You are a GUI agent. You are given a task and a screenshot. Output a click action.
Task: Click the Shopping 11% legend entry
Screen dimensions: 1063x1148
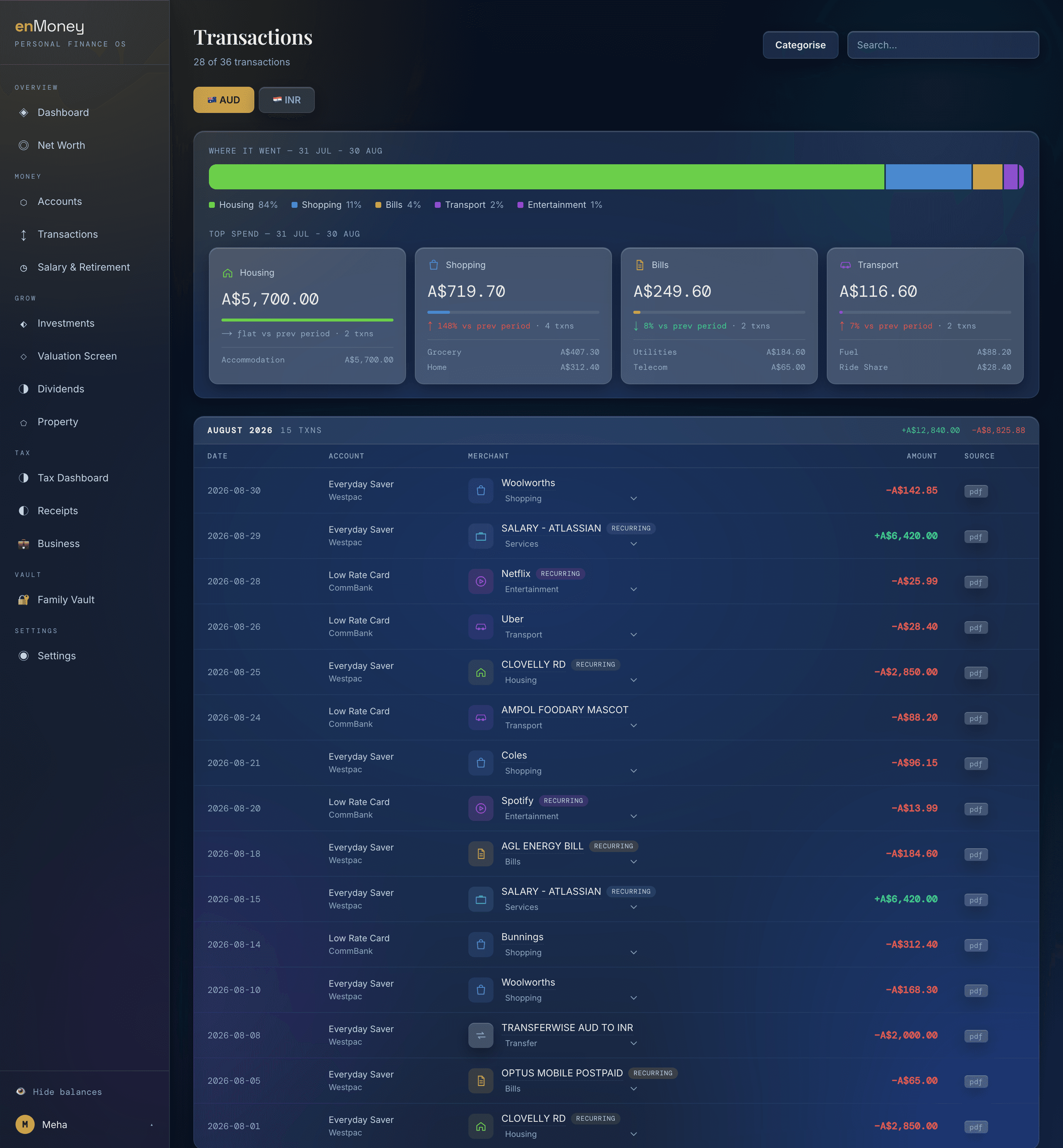pos(326,205)
